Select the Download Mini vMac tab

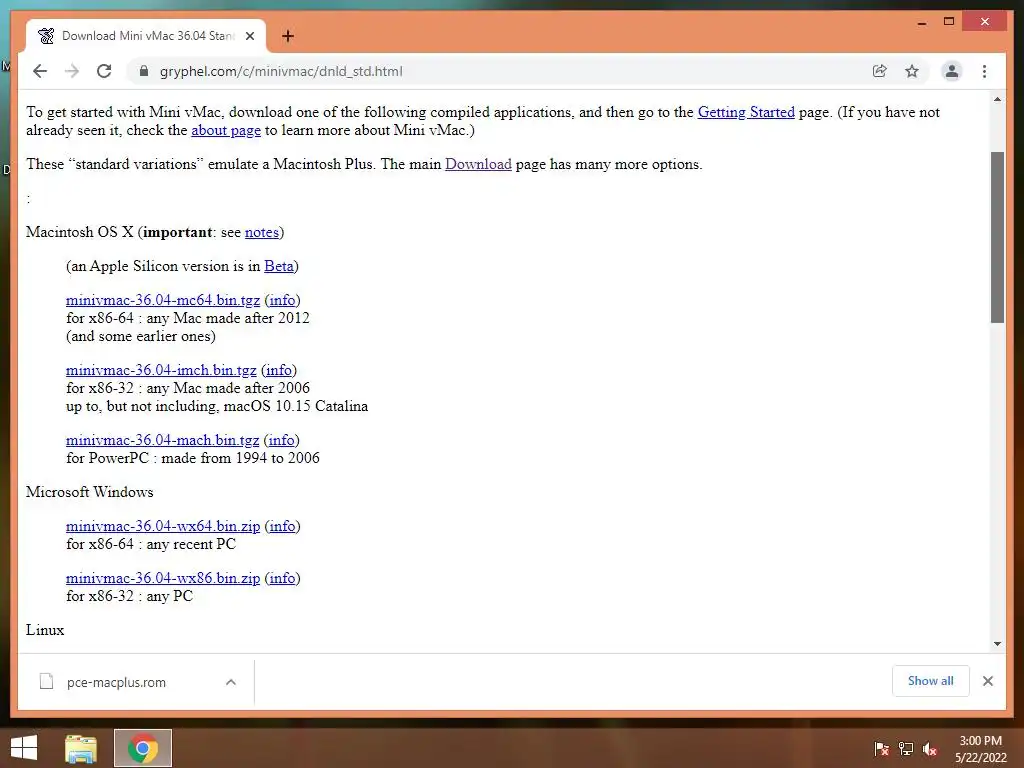click(x=146, y=36)
